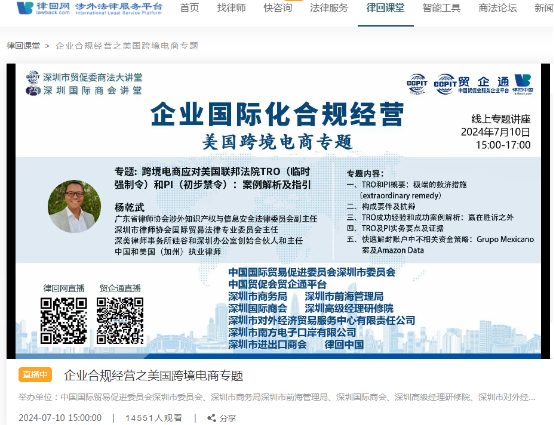Click the speaker 杨乾武 portrait photo
The height and width of the screenshot is (425, 554).
75,206
